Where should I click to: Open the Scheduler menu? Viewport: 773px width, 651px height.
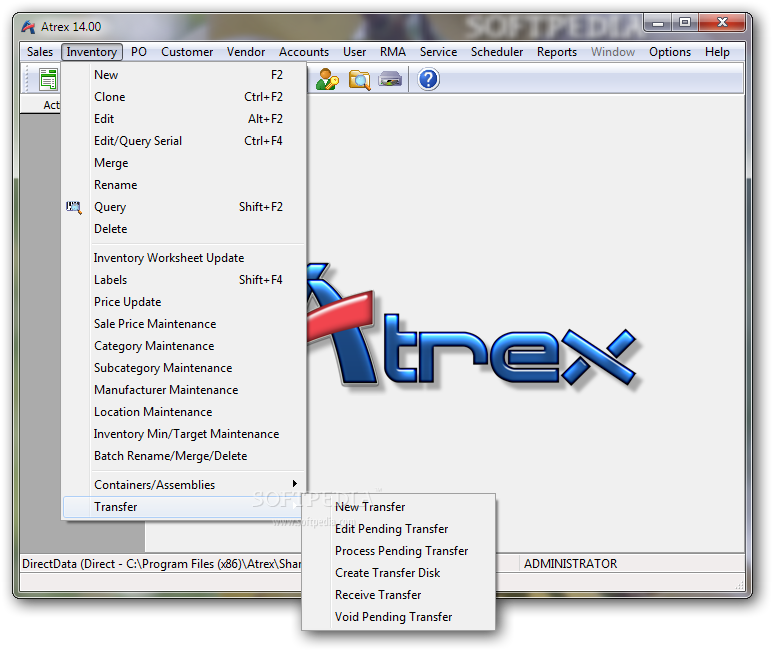point(497,52)
